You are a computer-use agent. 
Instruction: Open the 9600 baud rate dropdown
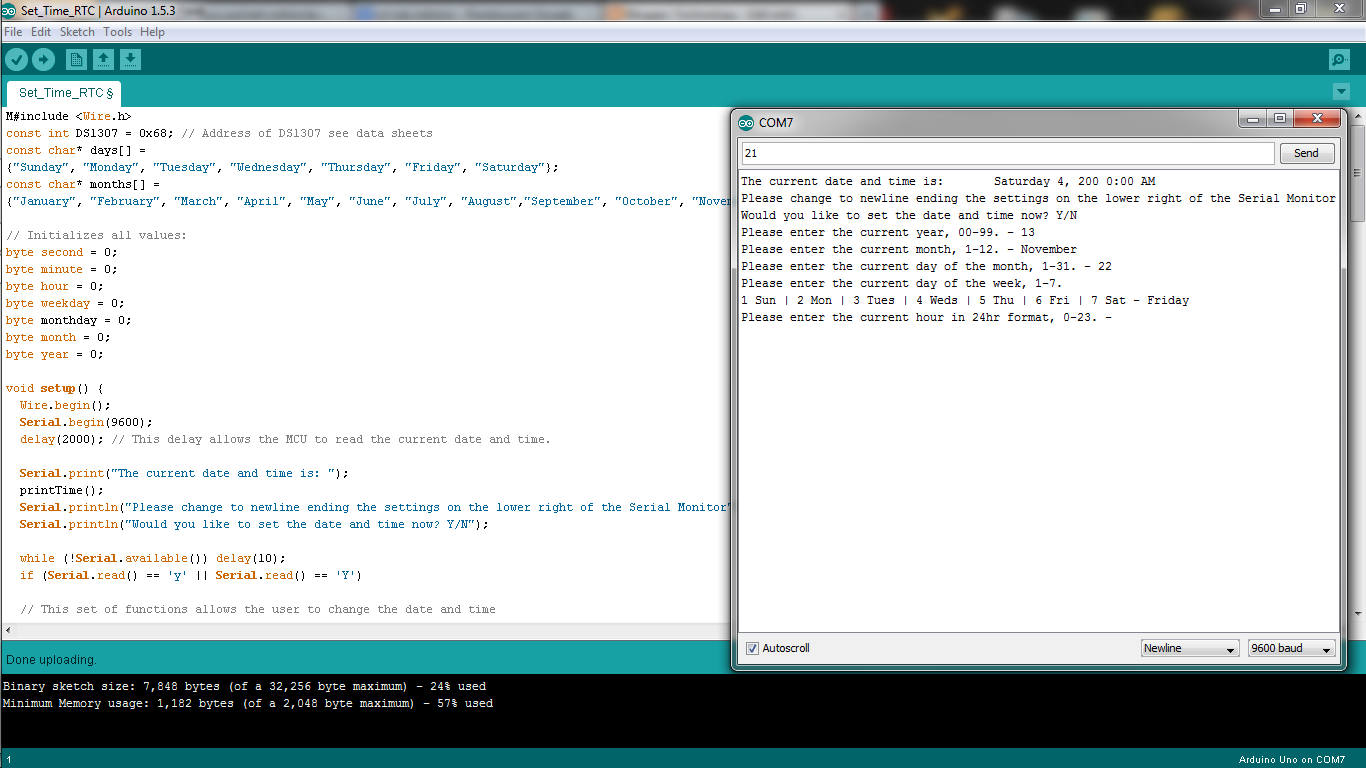click(1291, 649)
